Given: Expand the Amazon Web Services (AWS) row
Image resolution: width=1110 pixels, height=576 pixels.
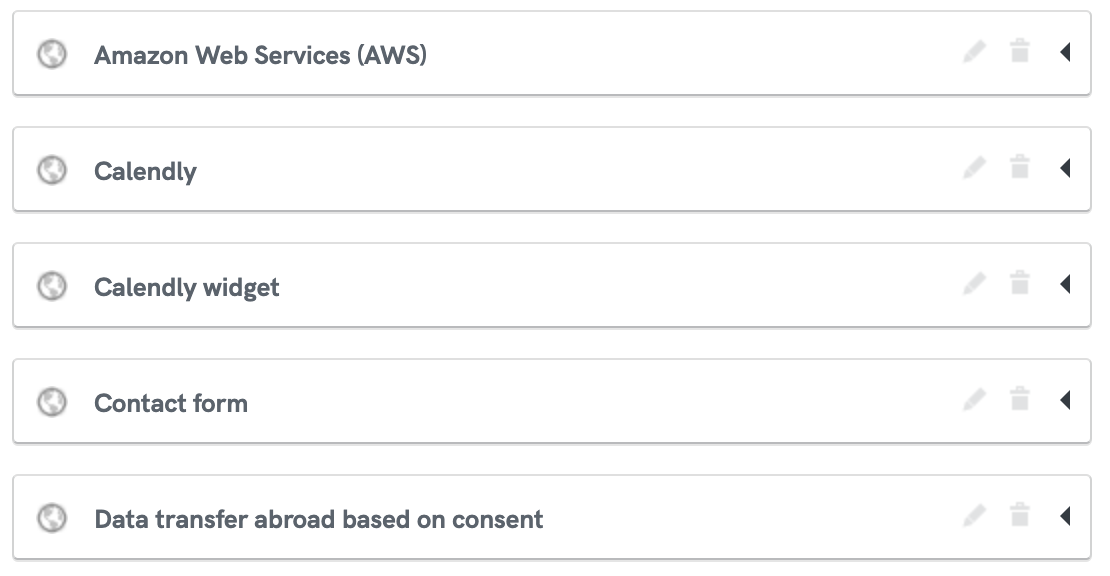Looking at the screenshot, I should tap(1065, 52).
